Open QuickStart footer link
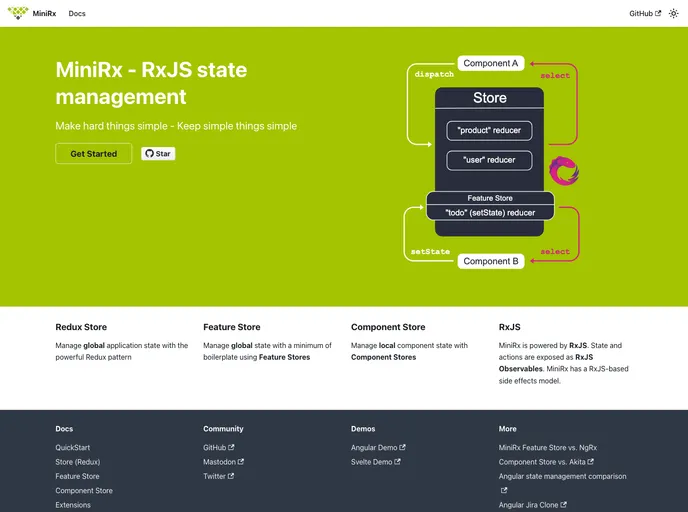Screen dimensions: 688x512 point(72,448)
